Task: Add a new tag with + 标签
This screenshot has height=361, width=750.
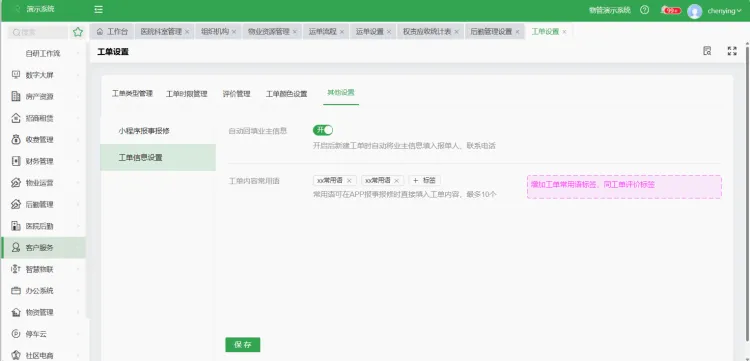Action: 424,180
